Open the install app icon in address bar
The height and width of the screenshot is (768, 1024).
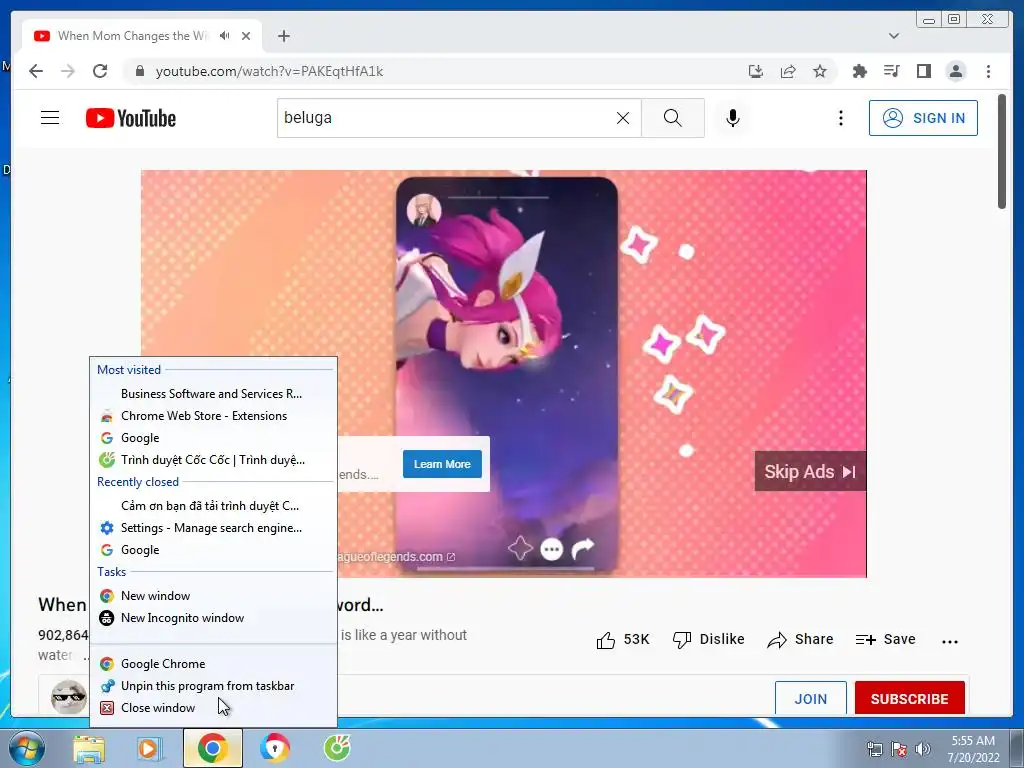[x=756, y=71]
